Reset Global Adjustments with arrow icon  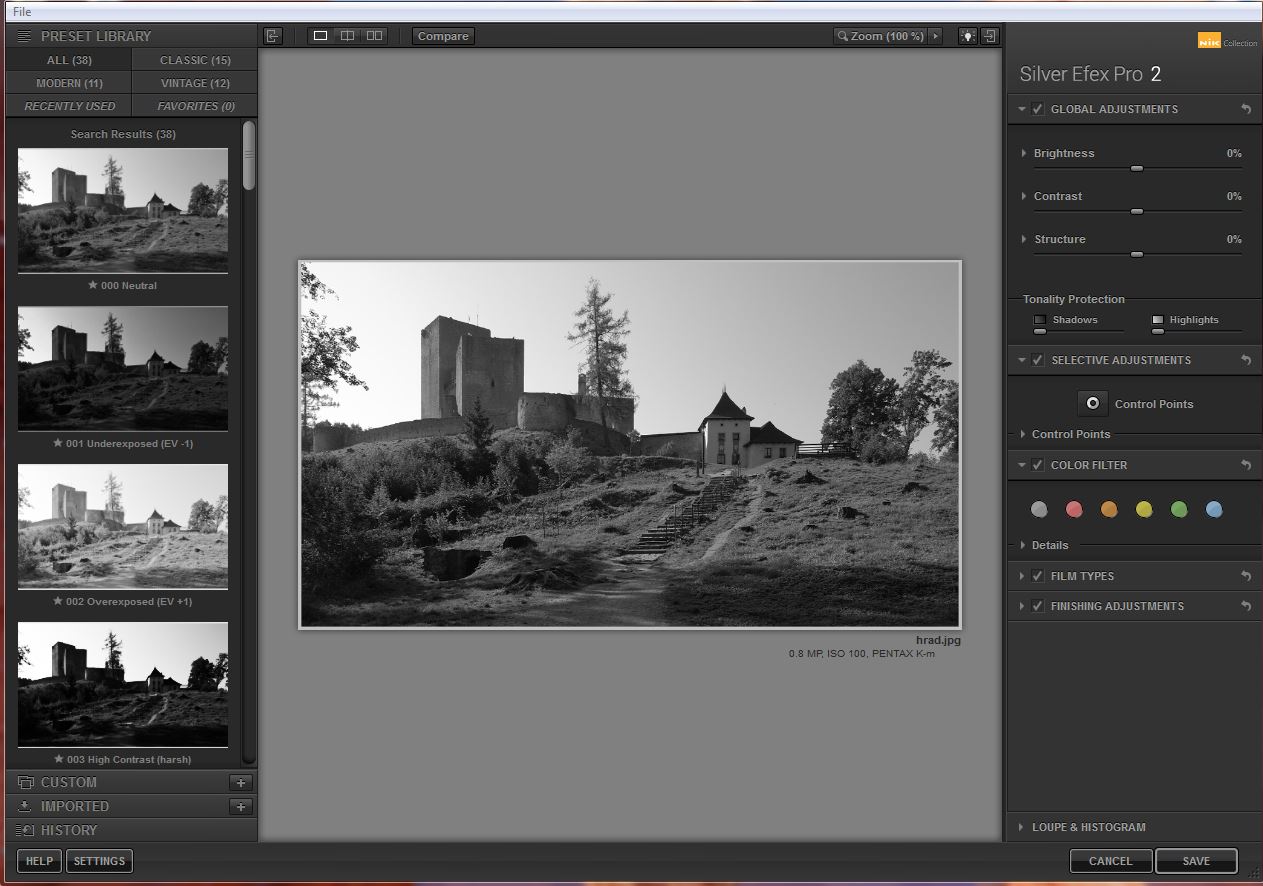1246,109
